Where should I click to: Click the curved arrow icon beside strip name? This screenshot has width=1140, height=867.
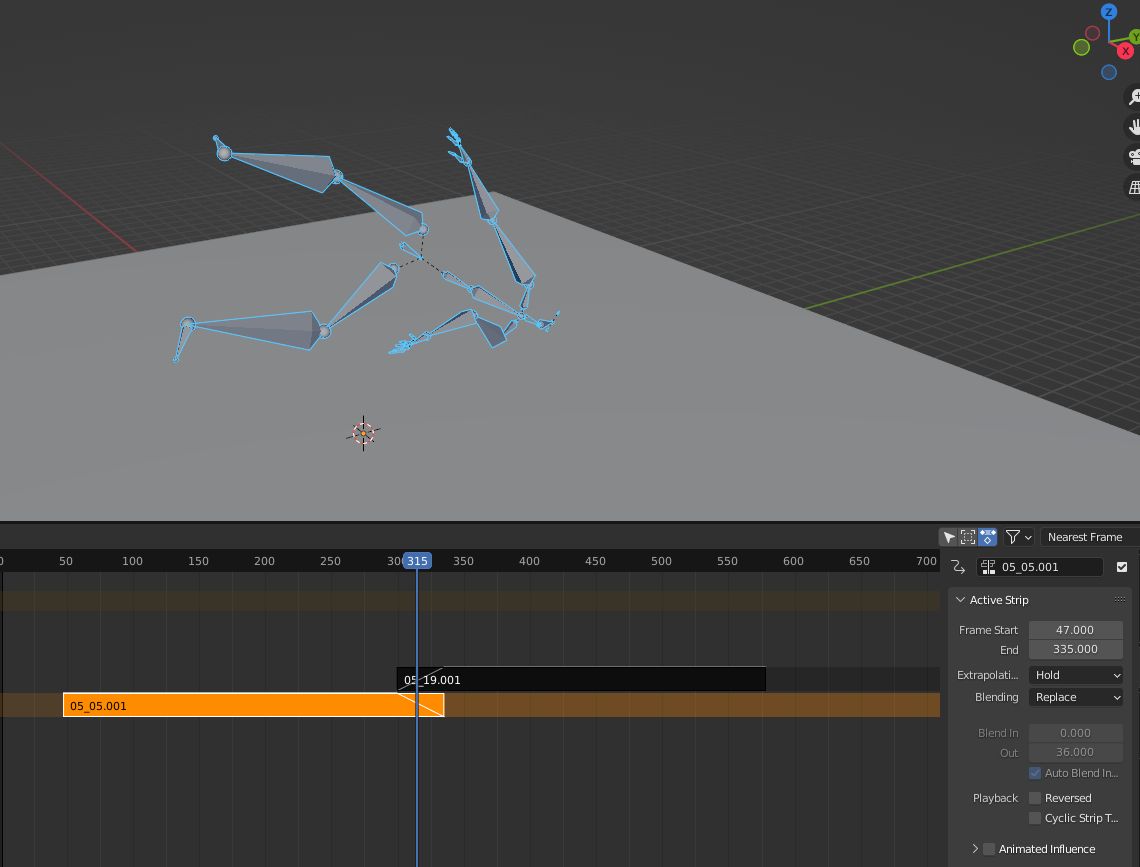[x=958, y=567]
